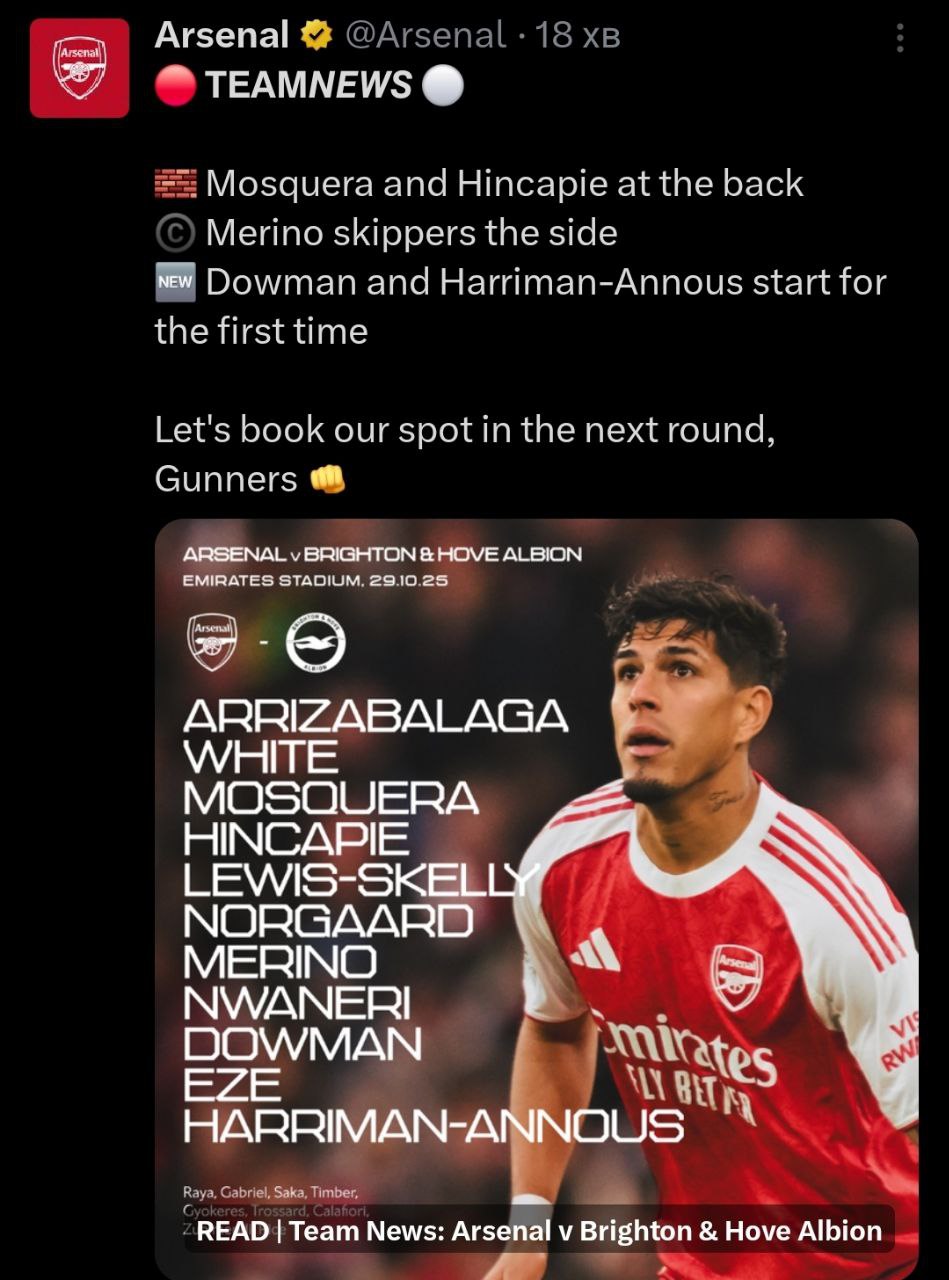Select the "Let's book our spot" tweet text

(465, 430)
